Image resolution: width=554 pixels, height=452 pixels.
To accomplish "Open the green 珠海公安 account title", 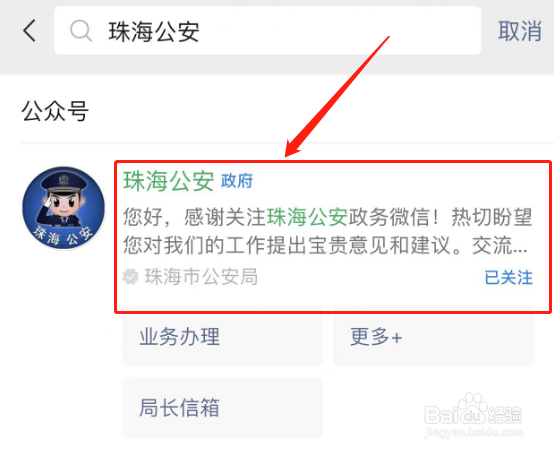I will click(x=169, y=181).
